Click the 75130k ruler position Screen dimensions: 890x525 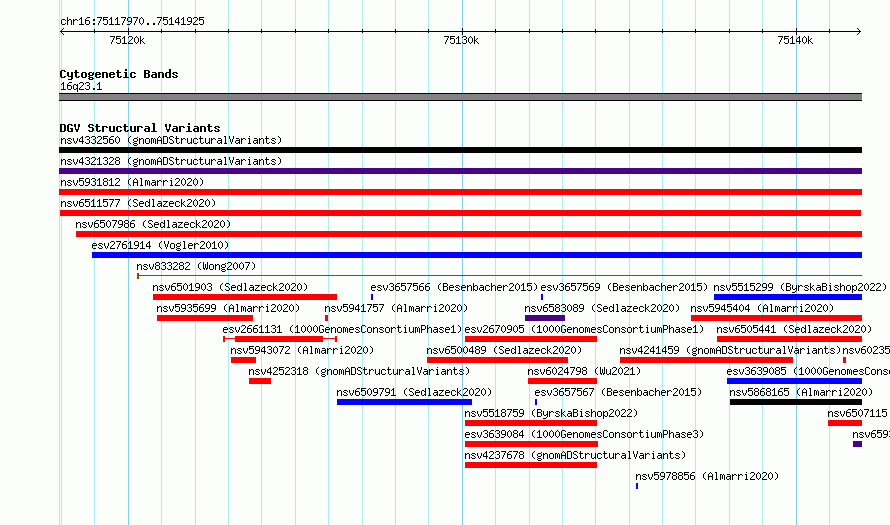click(x=461, y=40)
